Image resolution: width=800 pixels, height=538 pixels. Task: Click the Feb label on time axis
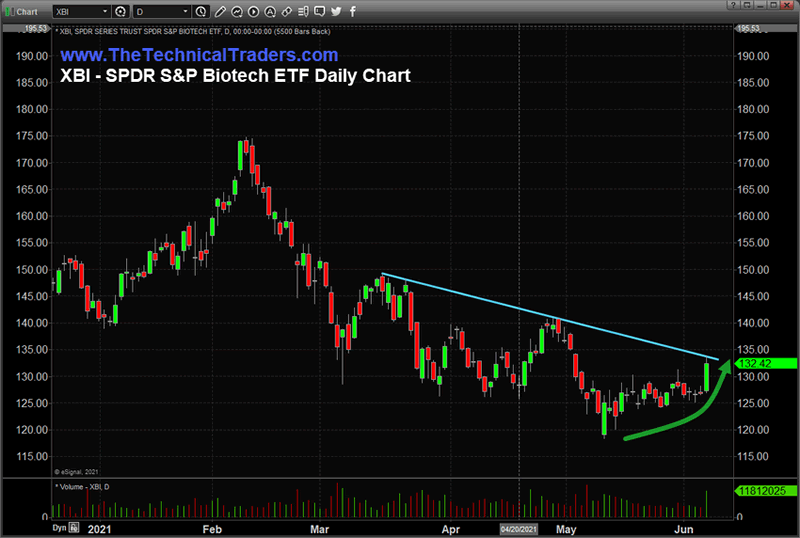point(212,529)
